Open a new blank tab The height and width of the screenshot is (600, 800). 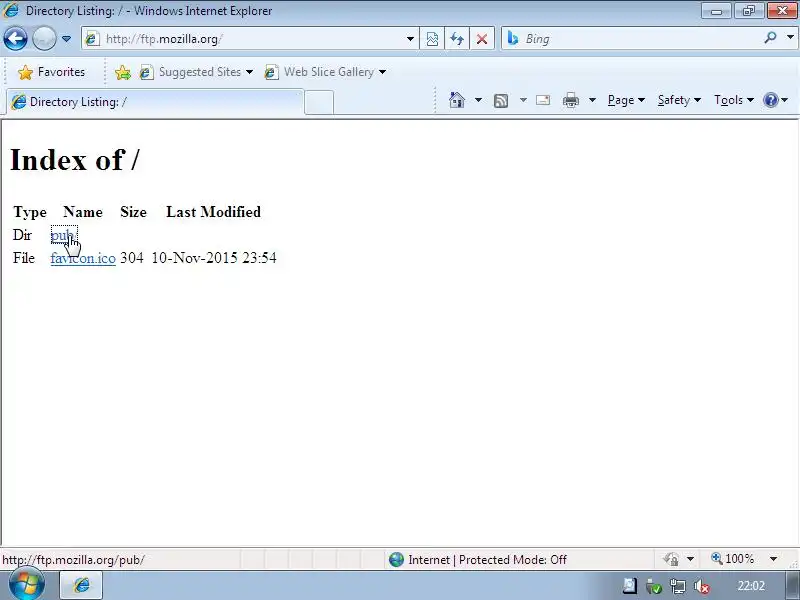point(319,102)
